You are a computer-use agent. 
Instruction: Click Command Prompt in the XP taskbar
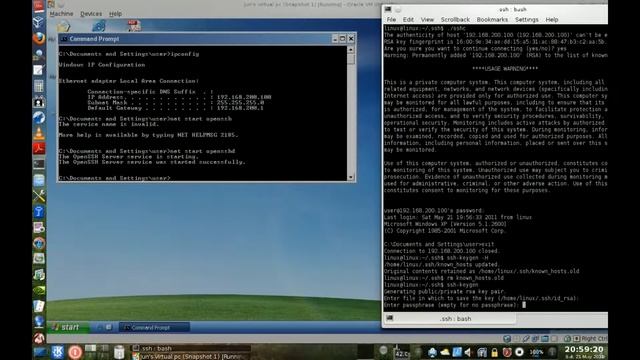[x=154, y=327]
